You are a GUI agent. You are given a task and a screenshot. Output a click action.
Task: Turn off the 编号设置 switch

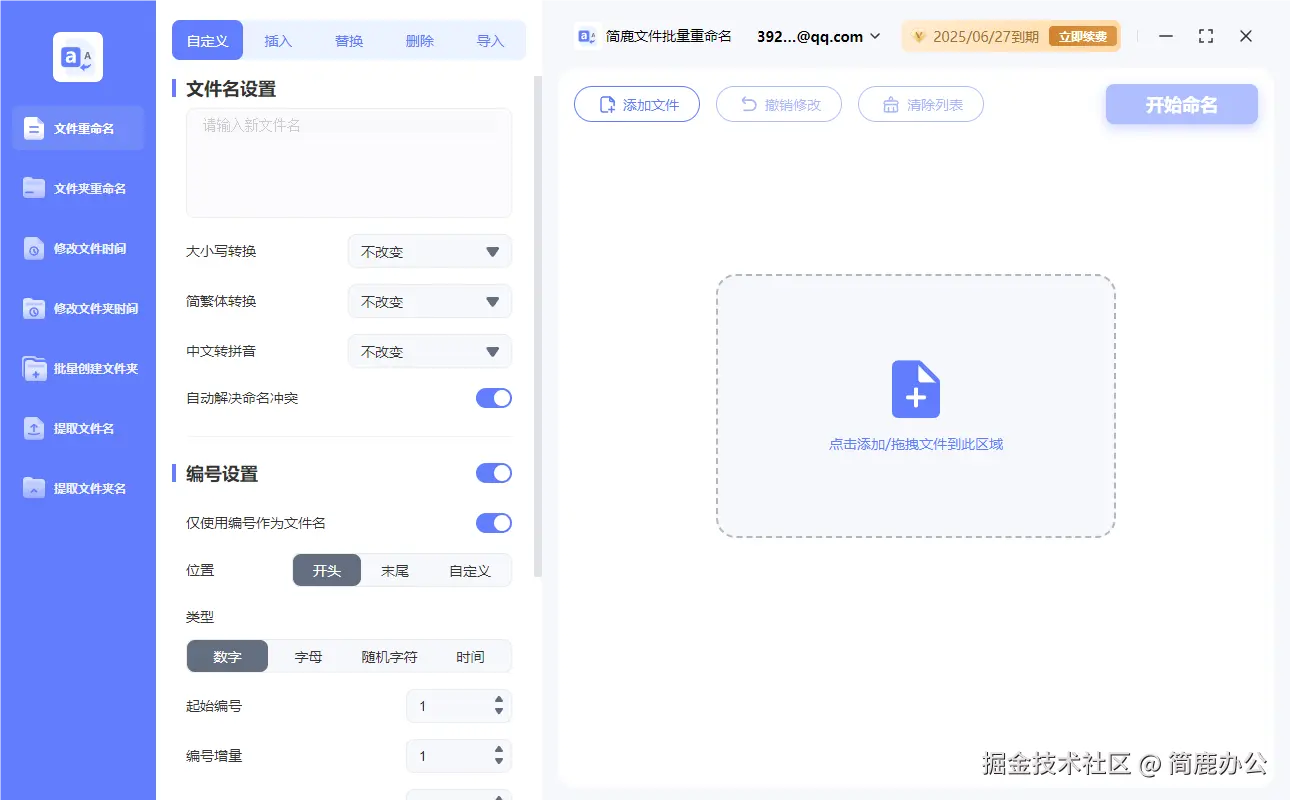[x=493, y=472]
